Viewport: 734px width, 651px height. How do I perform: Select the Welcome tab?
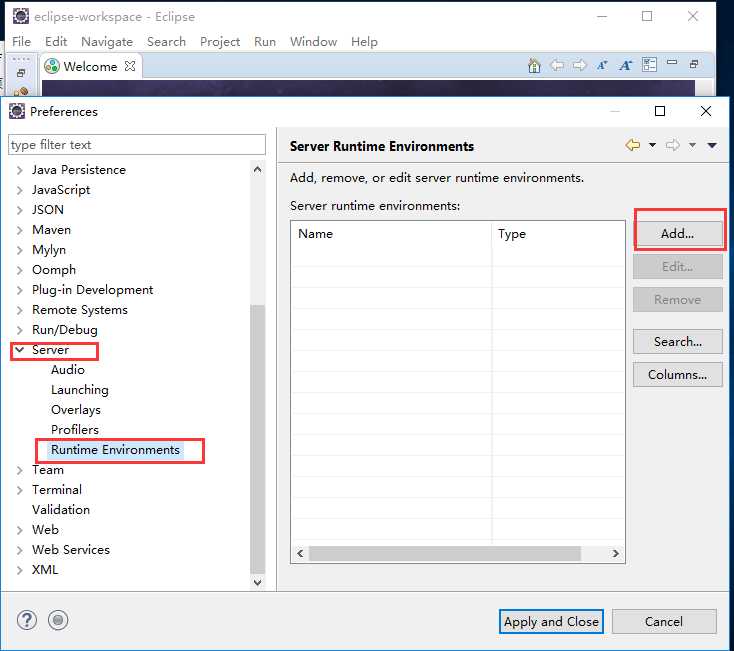pyautogui.click(x=90, y=66)
